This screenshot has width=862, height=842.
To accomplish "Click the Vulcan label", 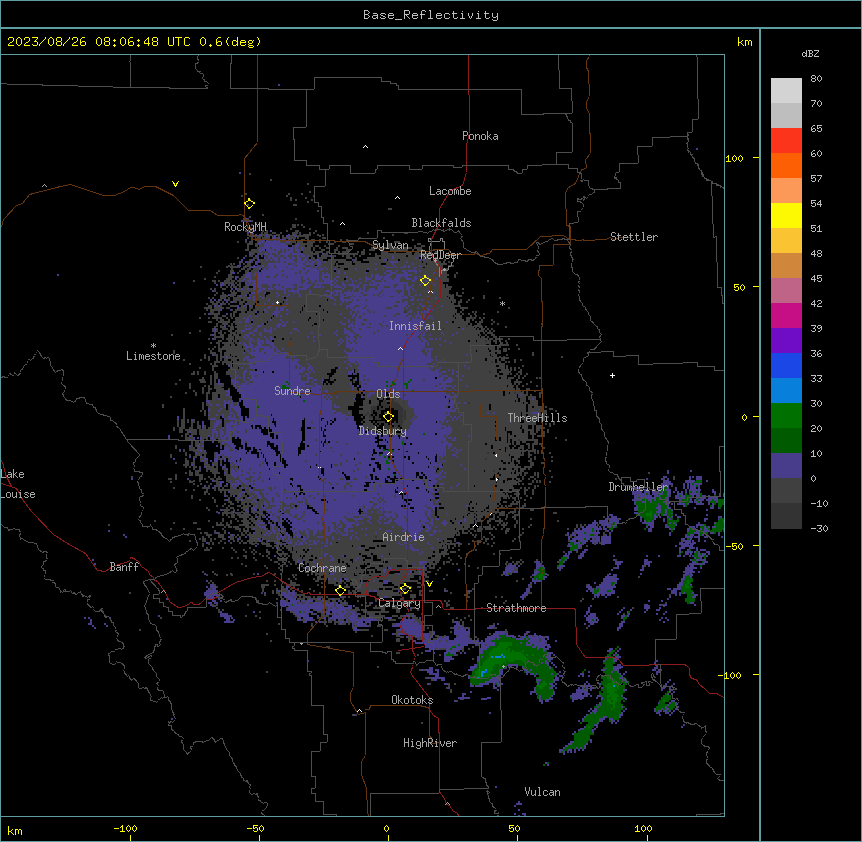I will 543,792.
